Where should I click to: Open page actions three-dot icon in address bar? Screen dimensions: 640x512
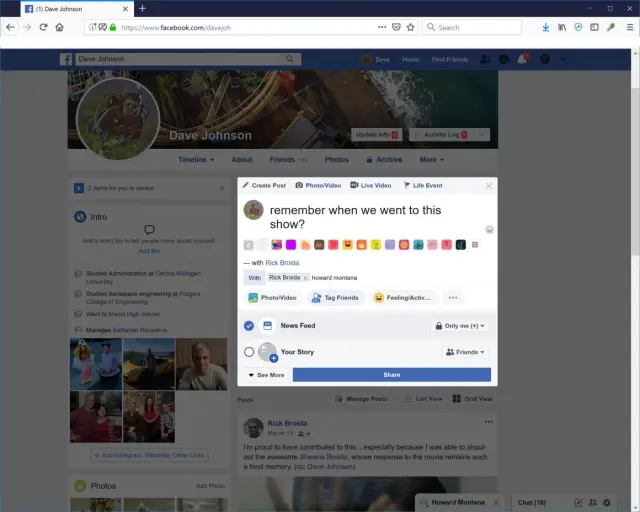tap(382, 27)
